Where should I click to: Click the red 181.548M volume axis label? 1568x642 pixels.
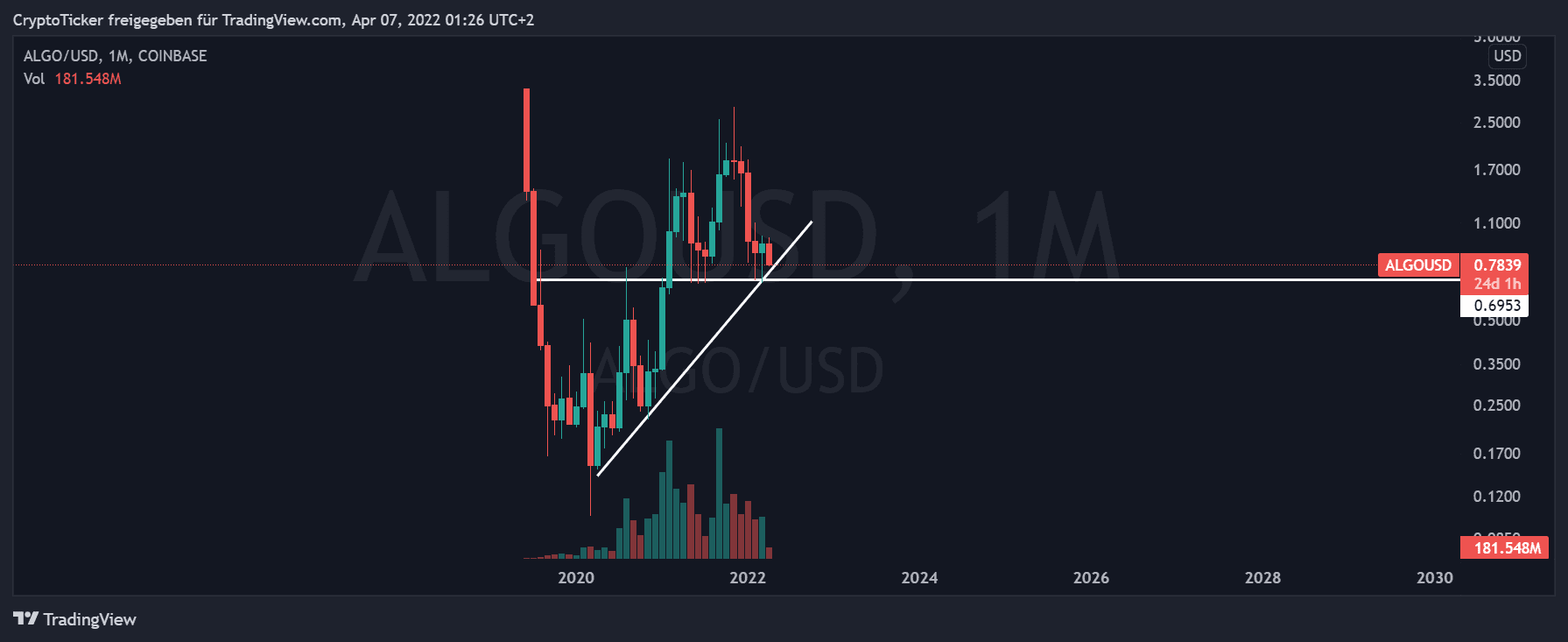point(1506,548)
